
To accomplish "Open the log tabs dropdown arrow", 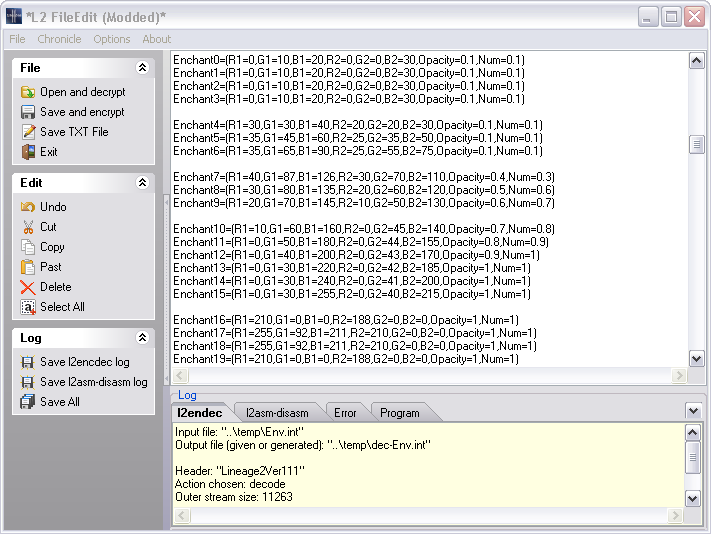I will coord(693,411).
